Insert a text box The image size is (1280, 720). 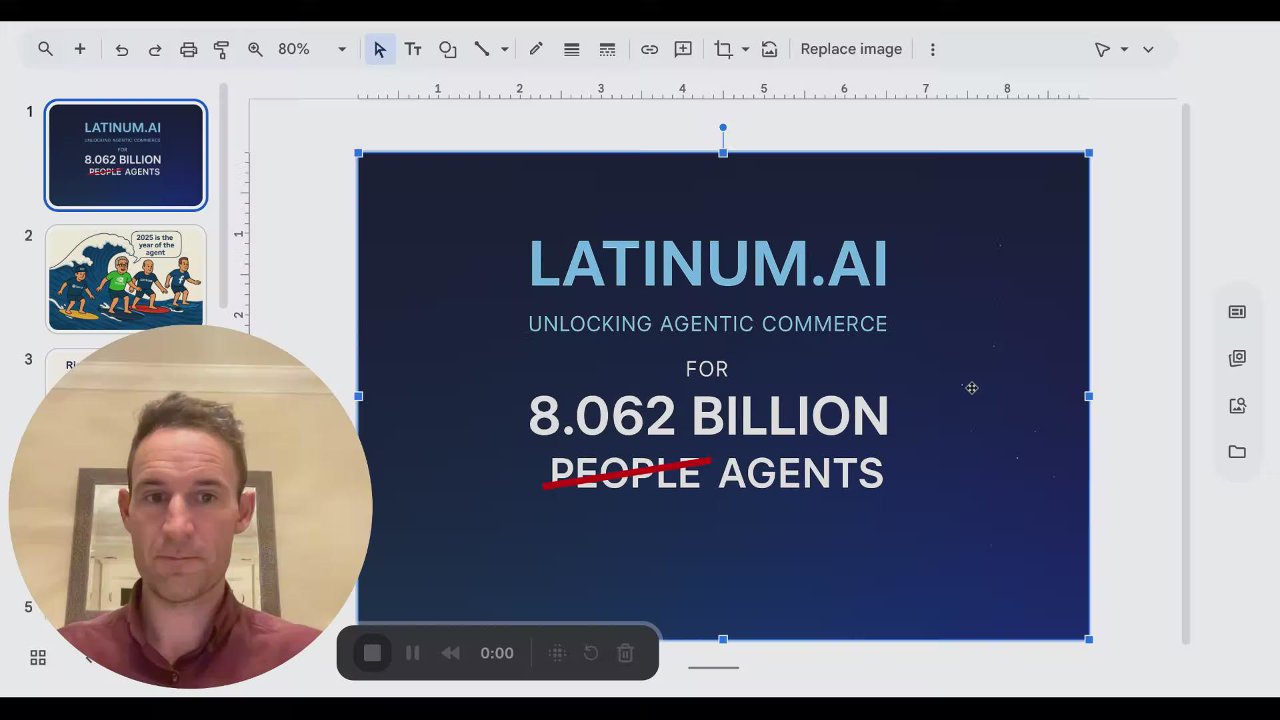(x=413, y=49)
